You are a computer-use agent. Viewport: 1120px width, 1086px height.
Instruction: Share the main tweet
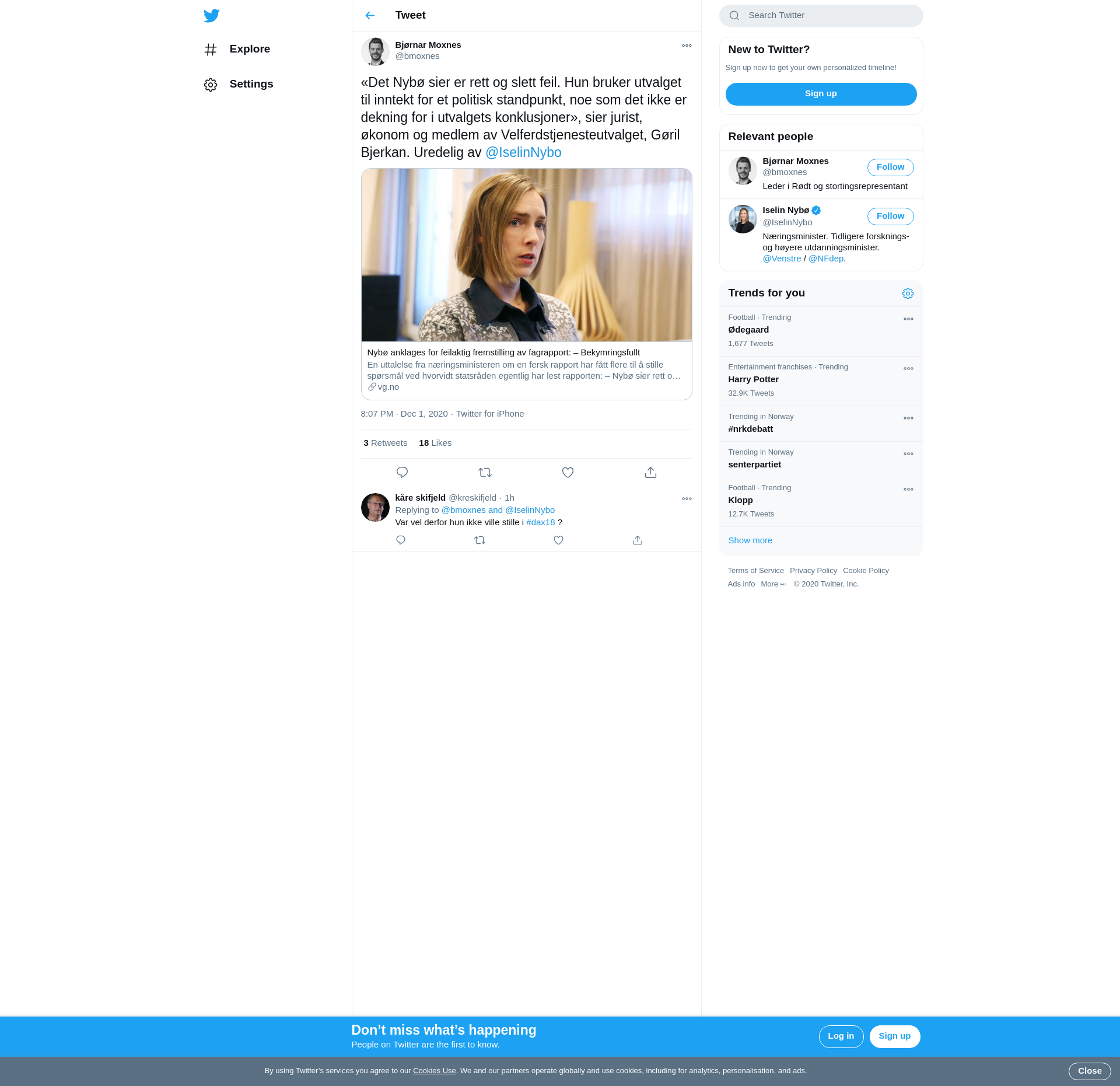(650, 473)
